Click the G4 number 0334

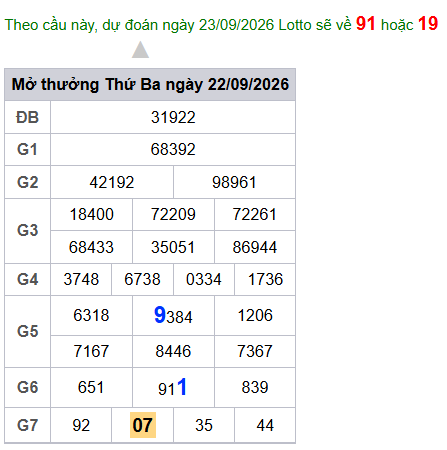204,279
